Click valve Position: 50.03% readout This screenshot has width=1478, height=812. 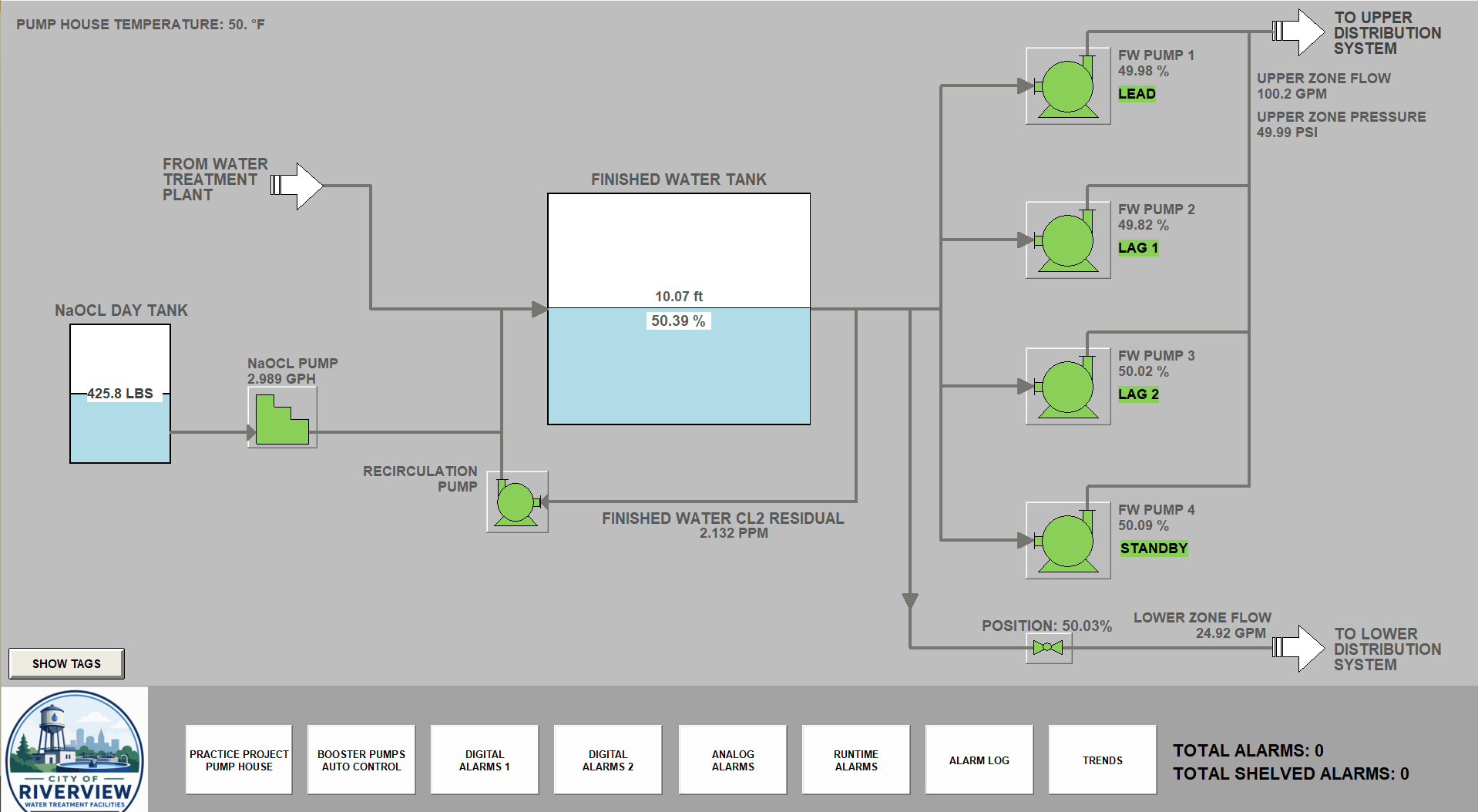coord(1046,626)
